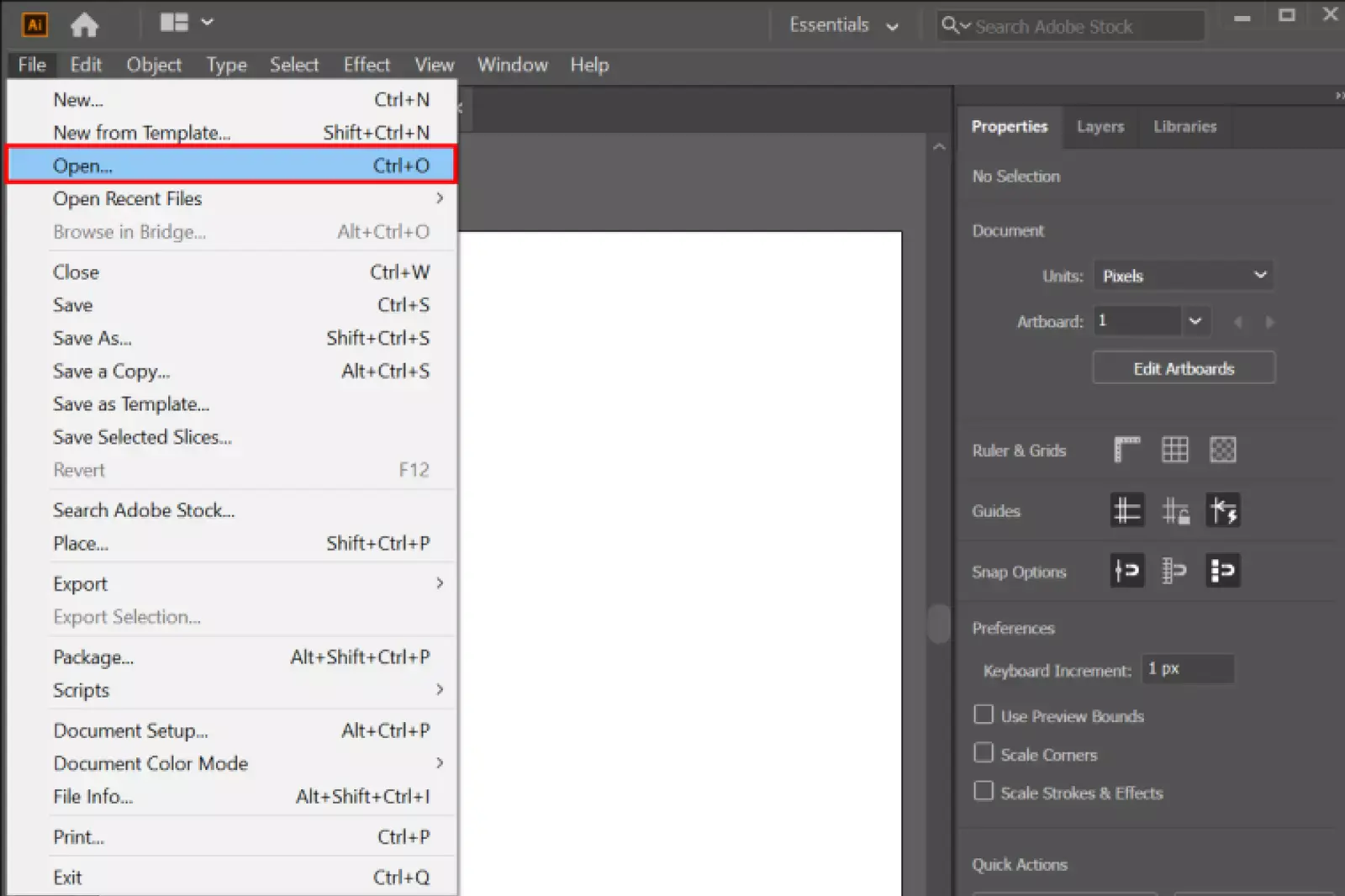Viewport: 1345px width, 896px height.
Task: Choose Print... from the File menu
Action: coord(232,836)
